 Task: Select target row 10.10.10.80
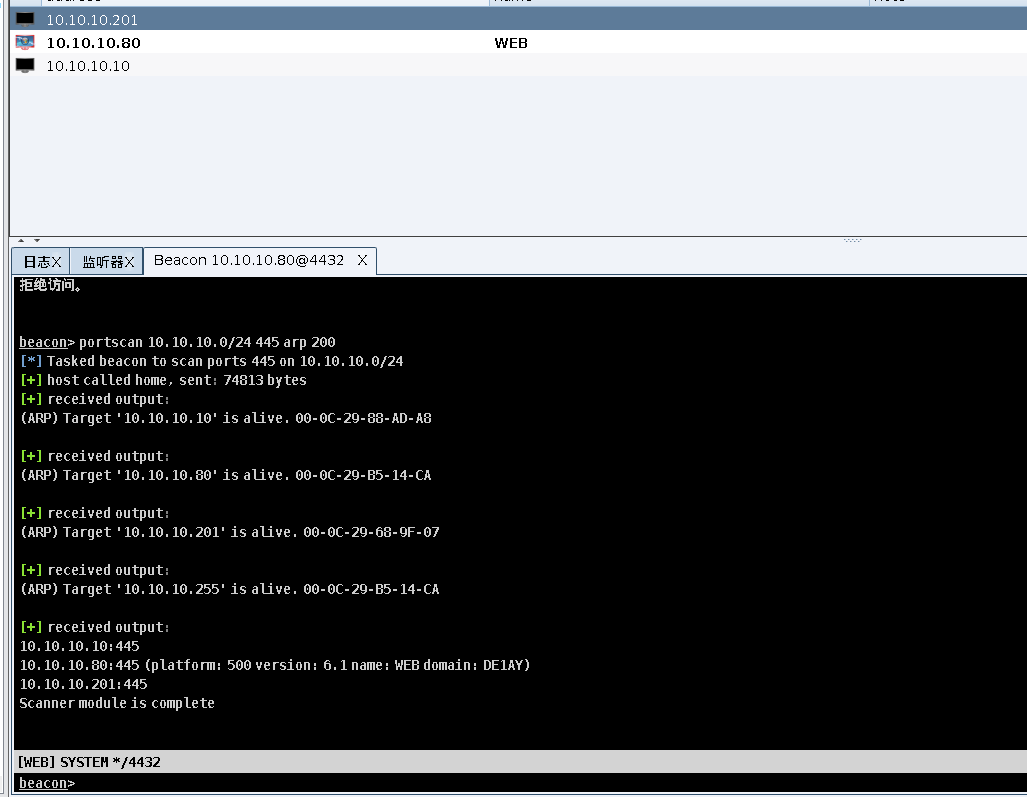(518, 43)
